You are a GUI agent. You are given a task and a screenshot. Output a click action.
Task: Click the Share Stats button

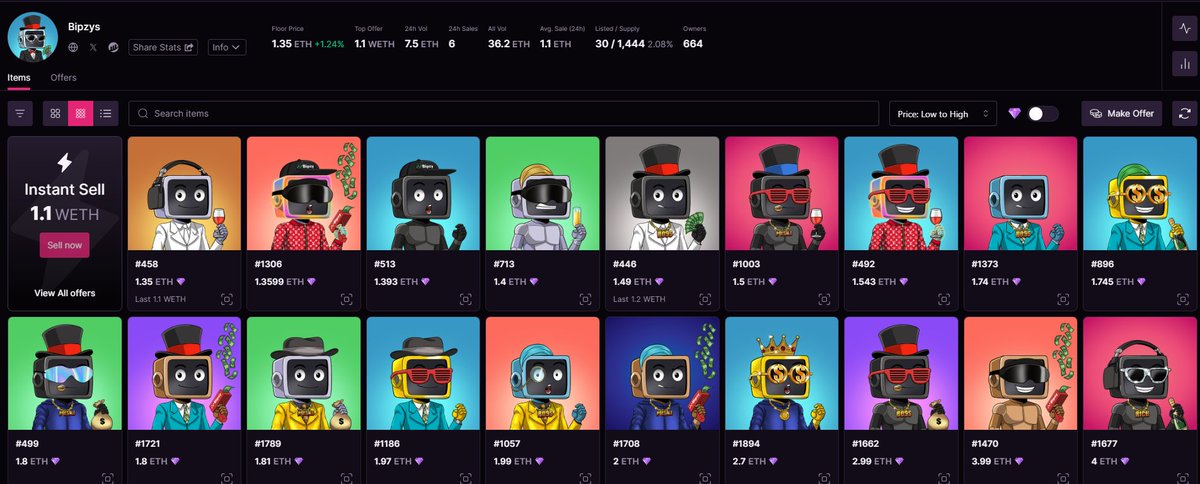pos(165,47)
